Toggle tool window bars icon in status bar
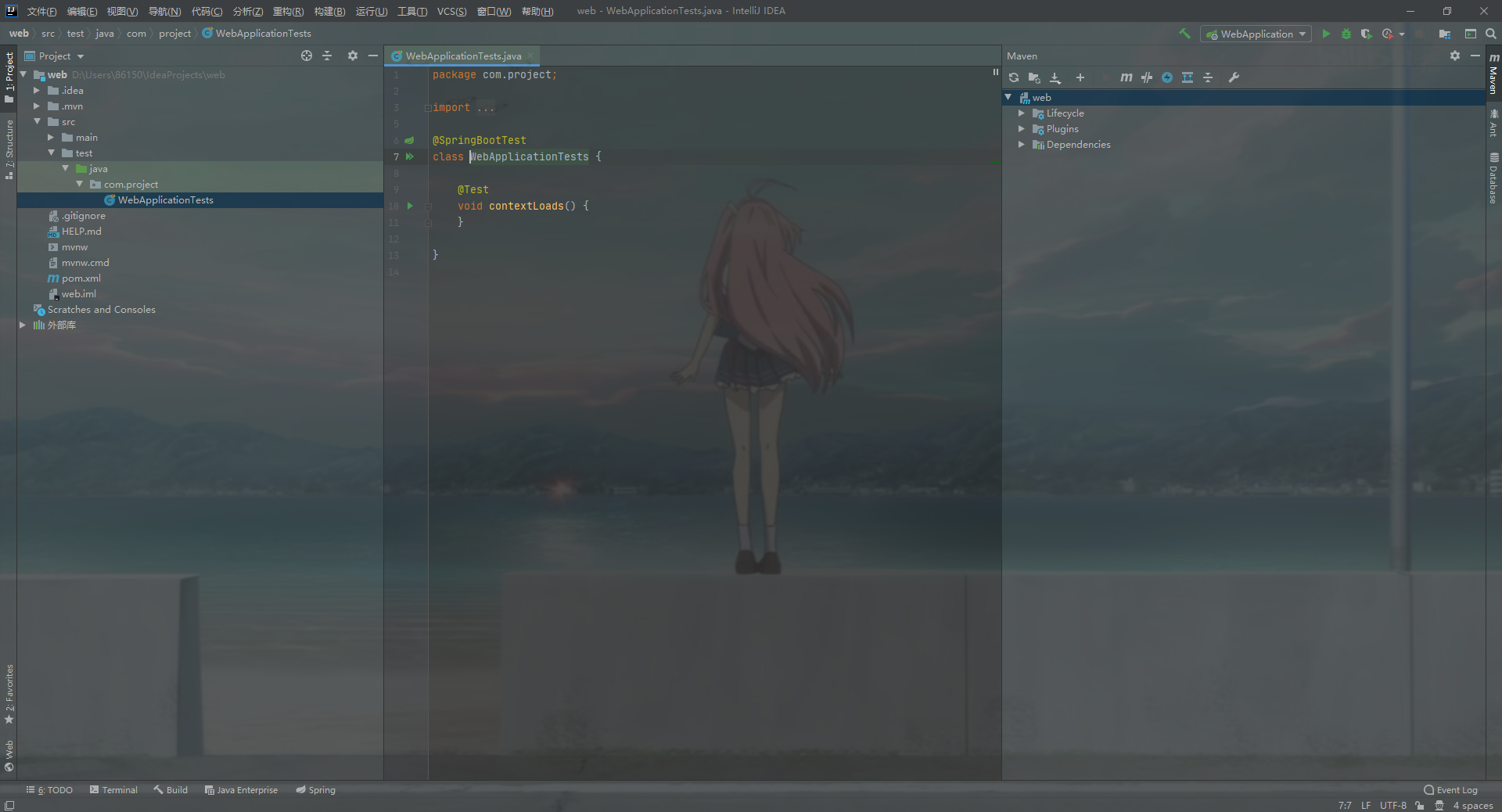This screenshot has width=1502, height=812. click(x=9, y=805)
